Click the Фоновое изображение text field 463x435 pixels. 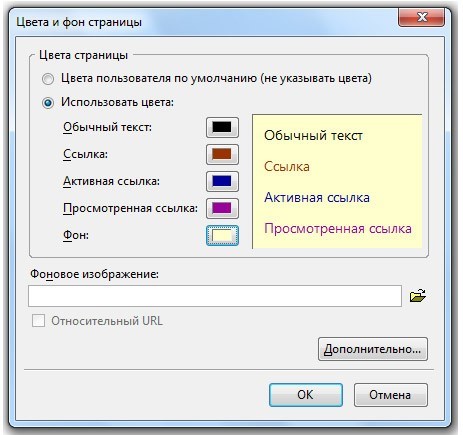[x=215, y=296]
